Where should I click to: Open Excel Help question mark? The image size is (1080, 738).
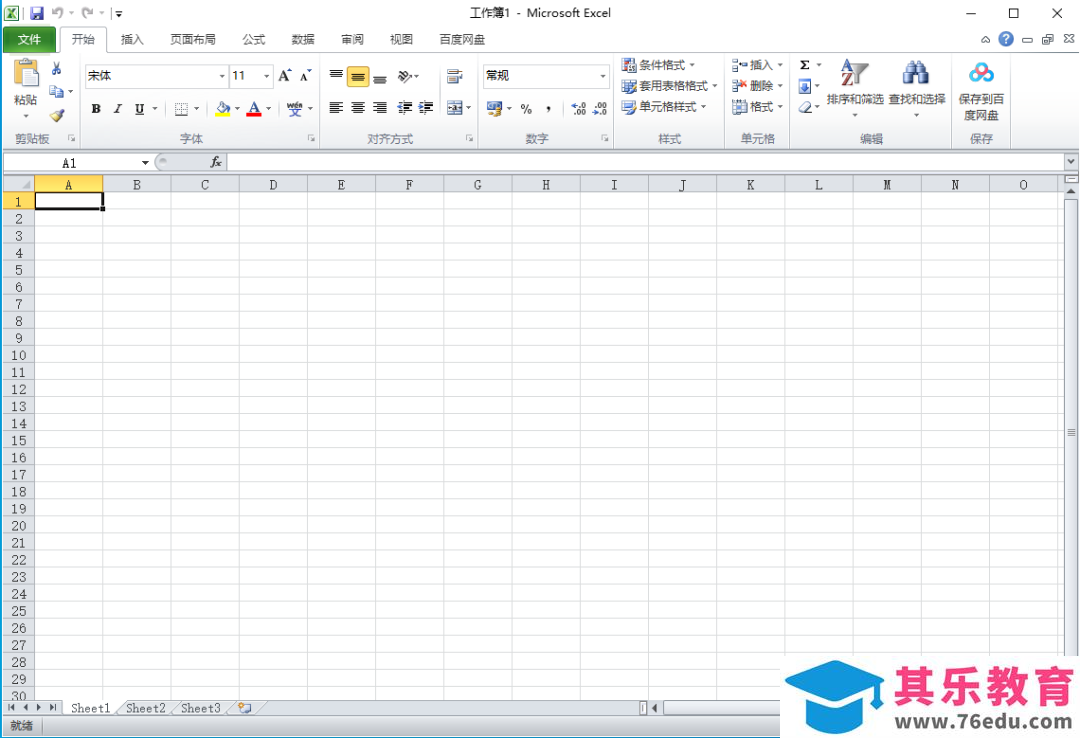(1006, 39)
